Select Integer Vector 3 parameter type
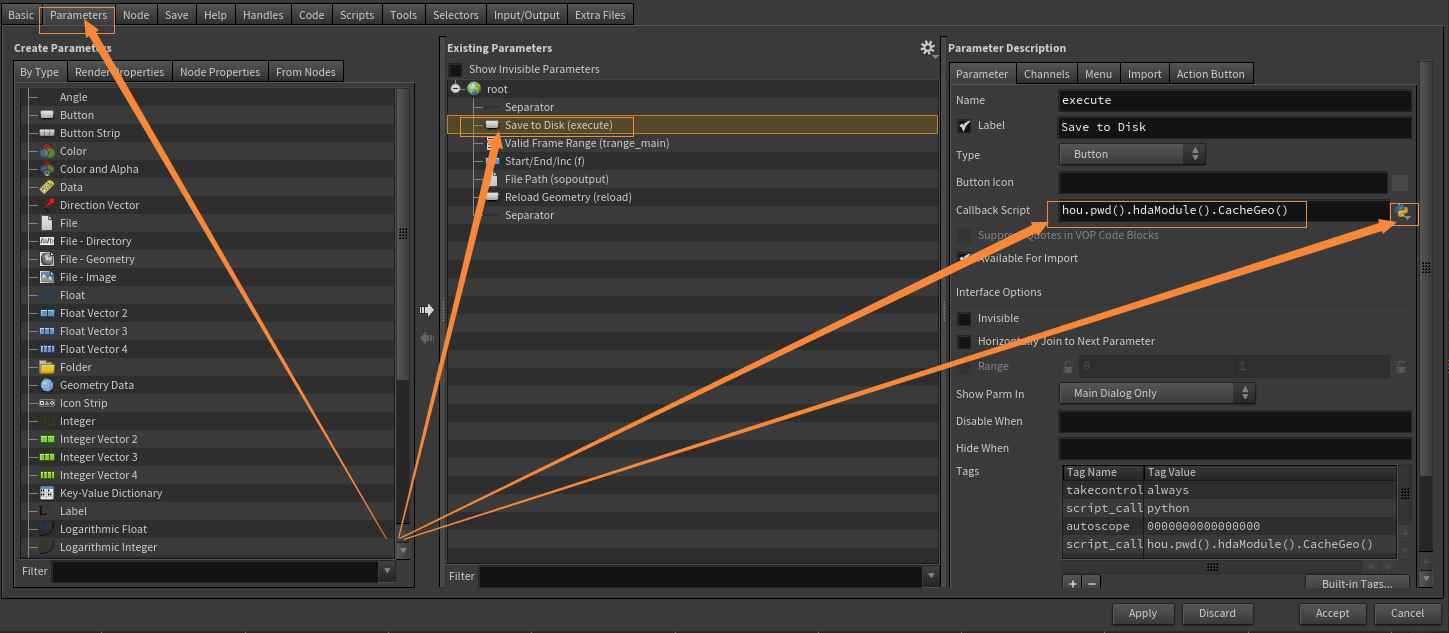This screenshot has height=633, width=1449. [98, 457]
